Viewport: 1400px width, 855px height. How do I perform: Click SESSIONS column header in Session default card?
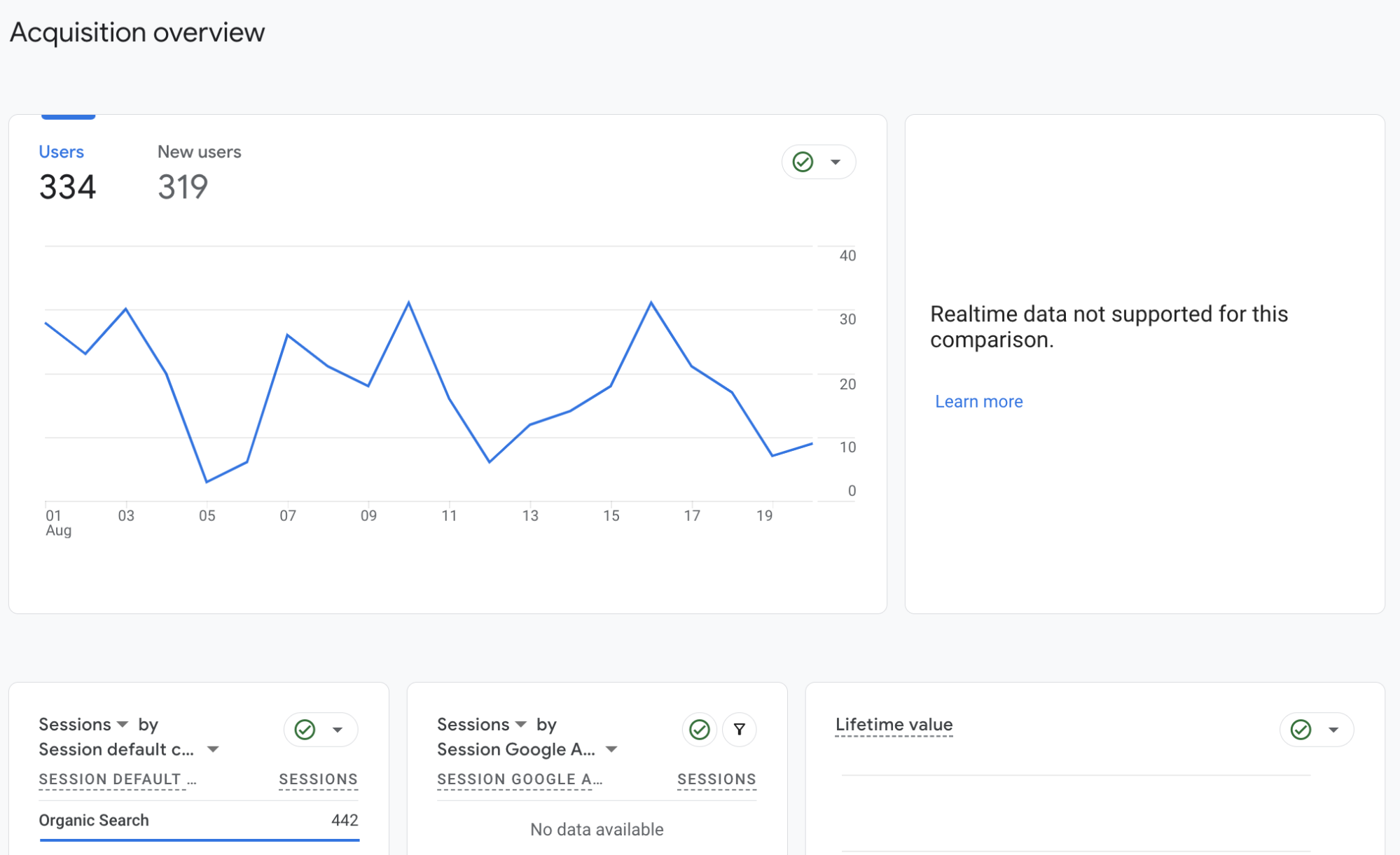point(319,779)
